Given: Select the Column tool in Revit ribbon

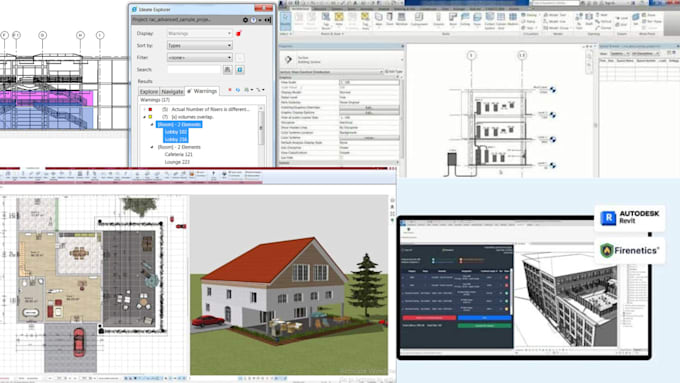Looking at the screenshot, I should pyautogui.click(x=438, y=20).
